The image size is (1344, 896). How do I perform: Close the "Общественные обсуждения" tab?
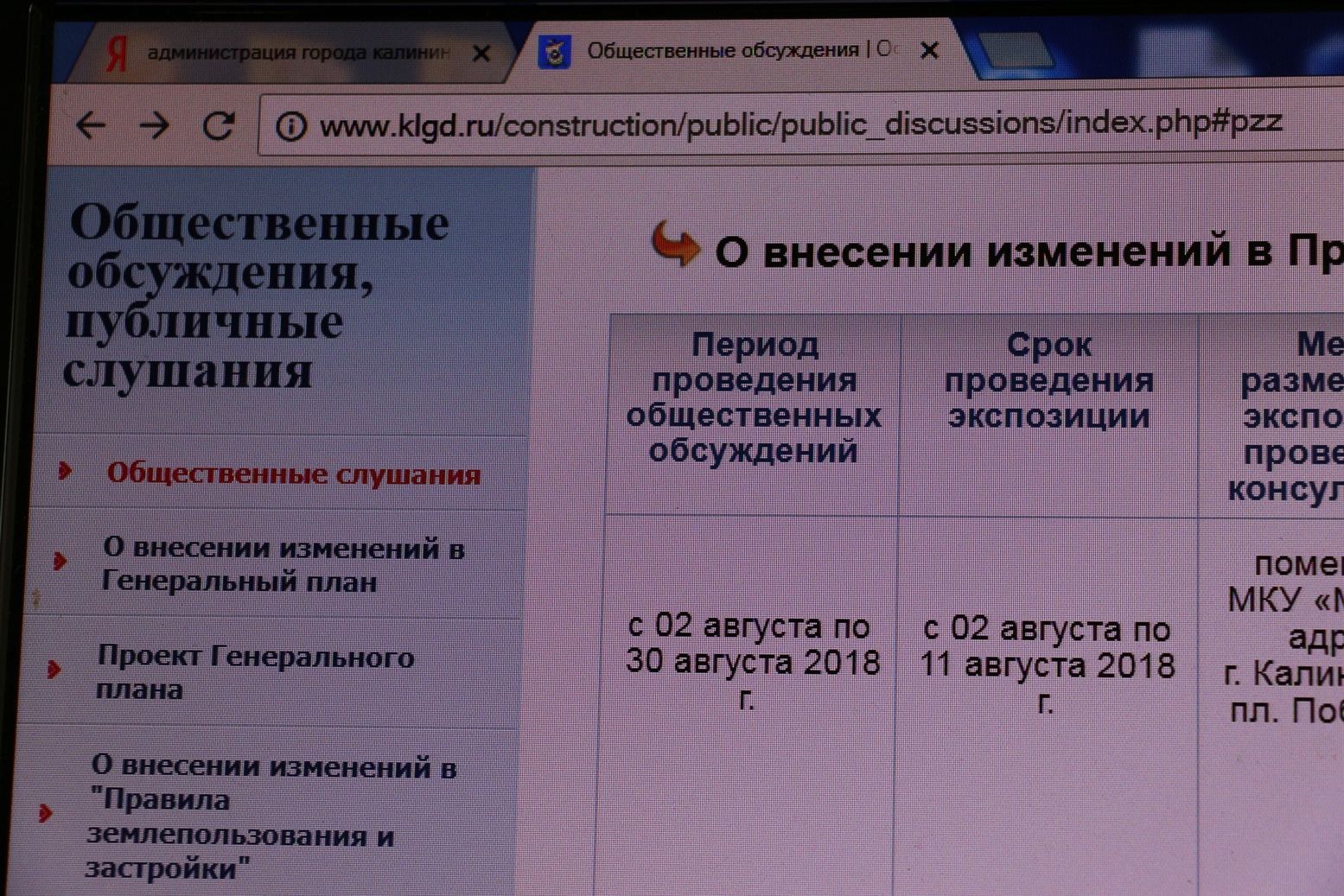tap(930, 51)
